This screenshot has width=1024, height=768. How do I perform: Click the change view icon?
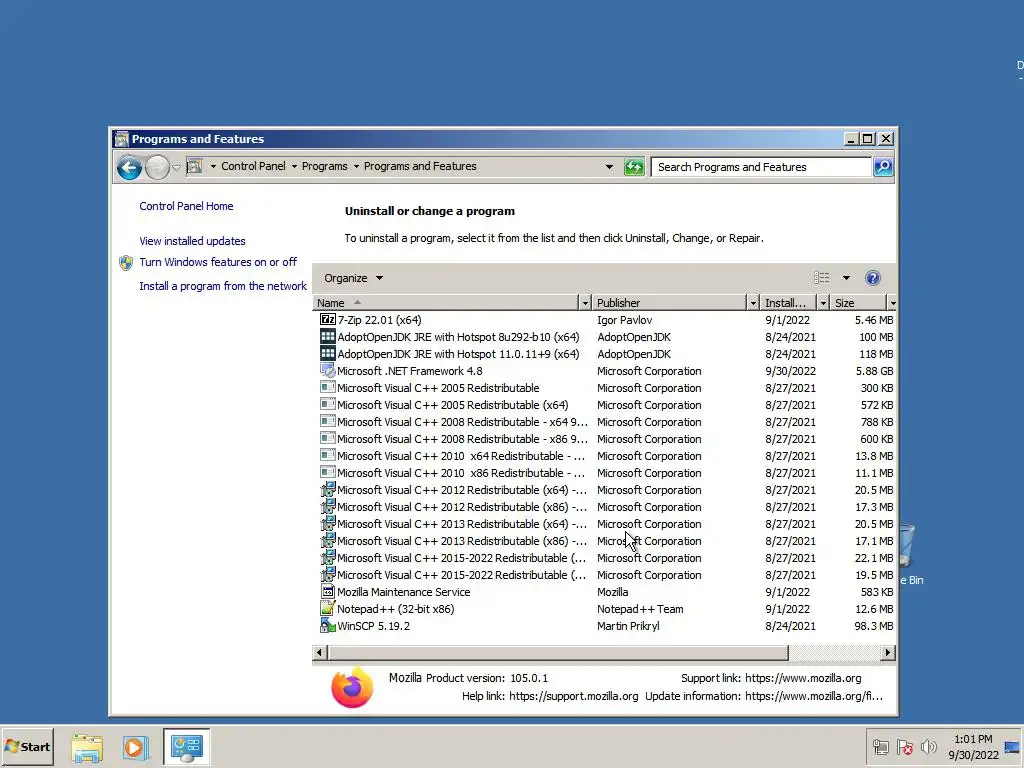[x=822, y=278]
